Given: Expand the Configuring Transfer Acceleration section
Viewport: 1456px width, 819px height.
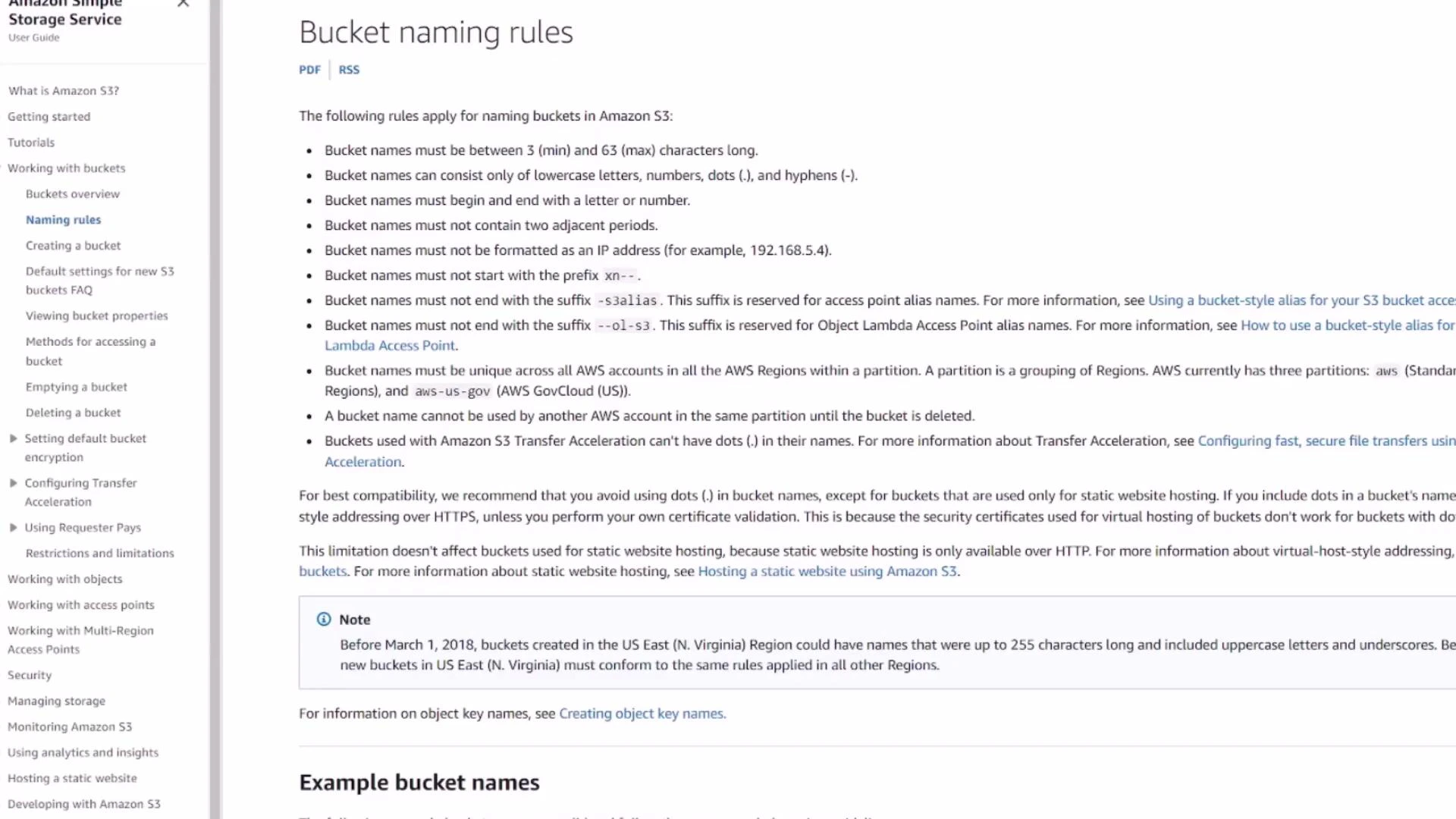Looking at the screenshot, I should click(13, 482).
